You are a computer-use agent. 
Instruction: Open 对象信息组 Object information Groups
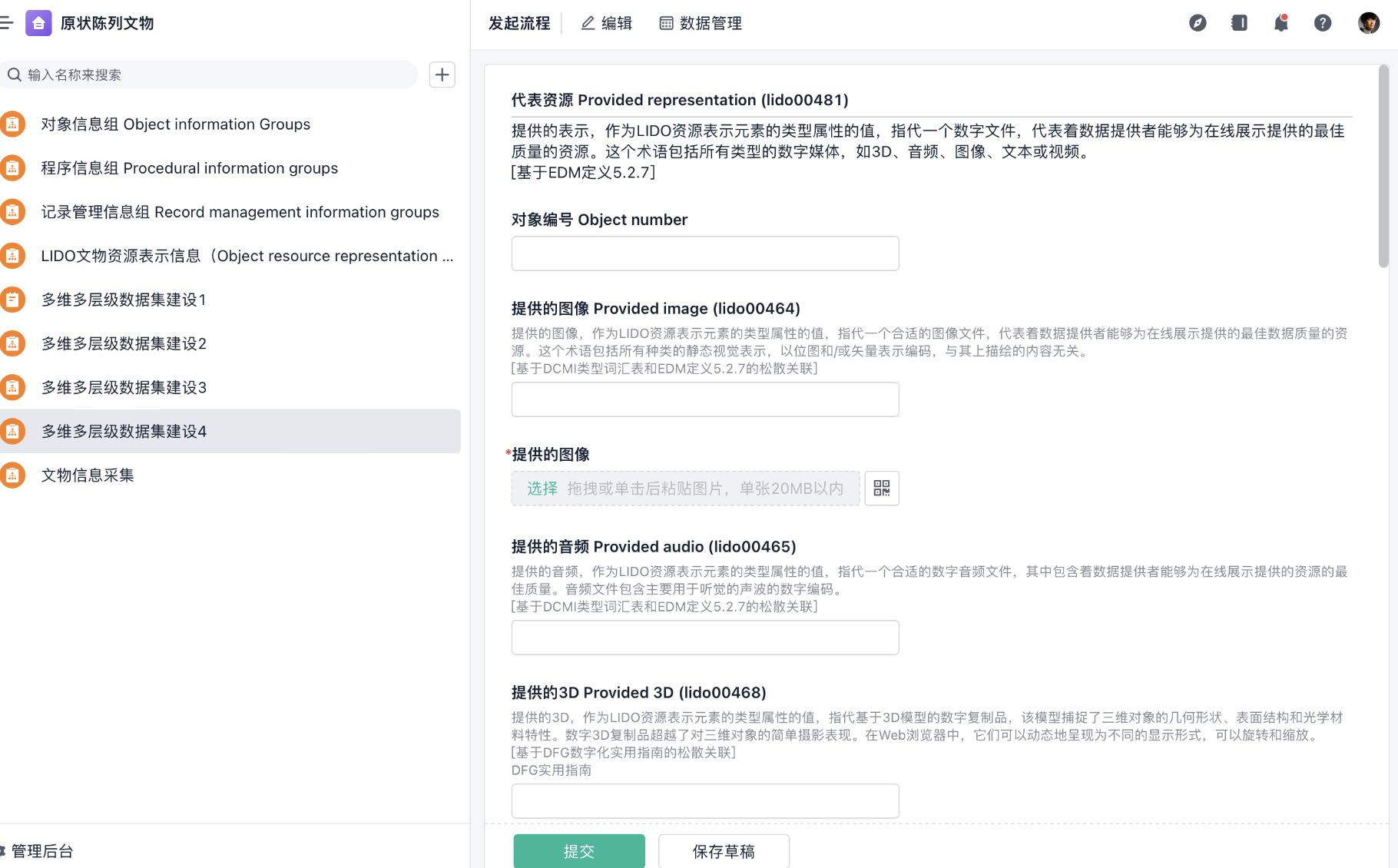(175, 124)
